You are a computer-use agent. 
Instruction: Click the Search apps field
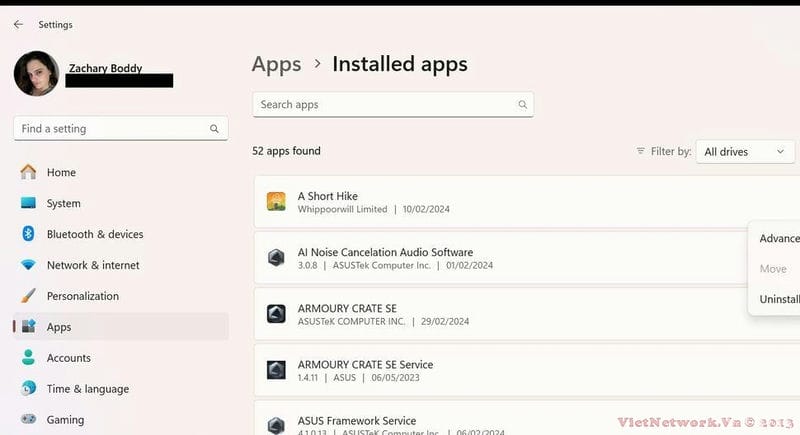click(393, 105)
